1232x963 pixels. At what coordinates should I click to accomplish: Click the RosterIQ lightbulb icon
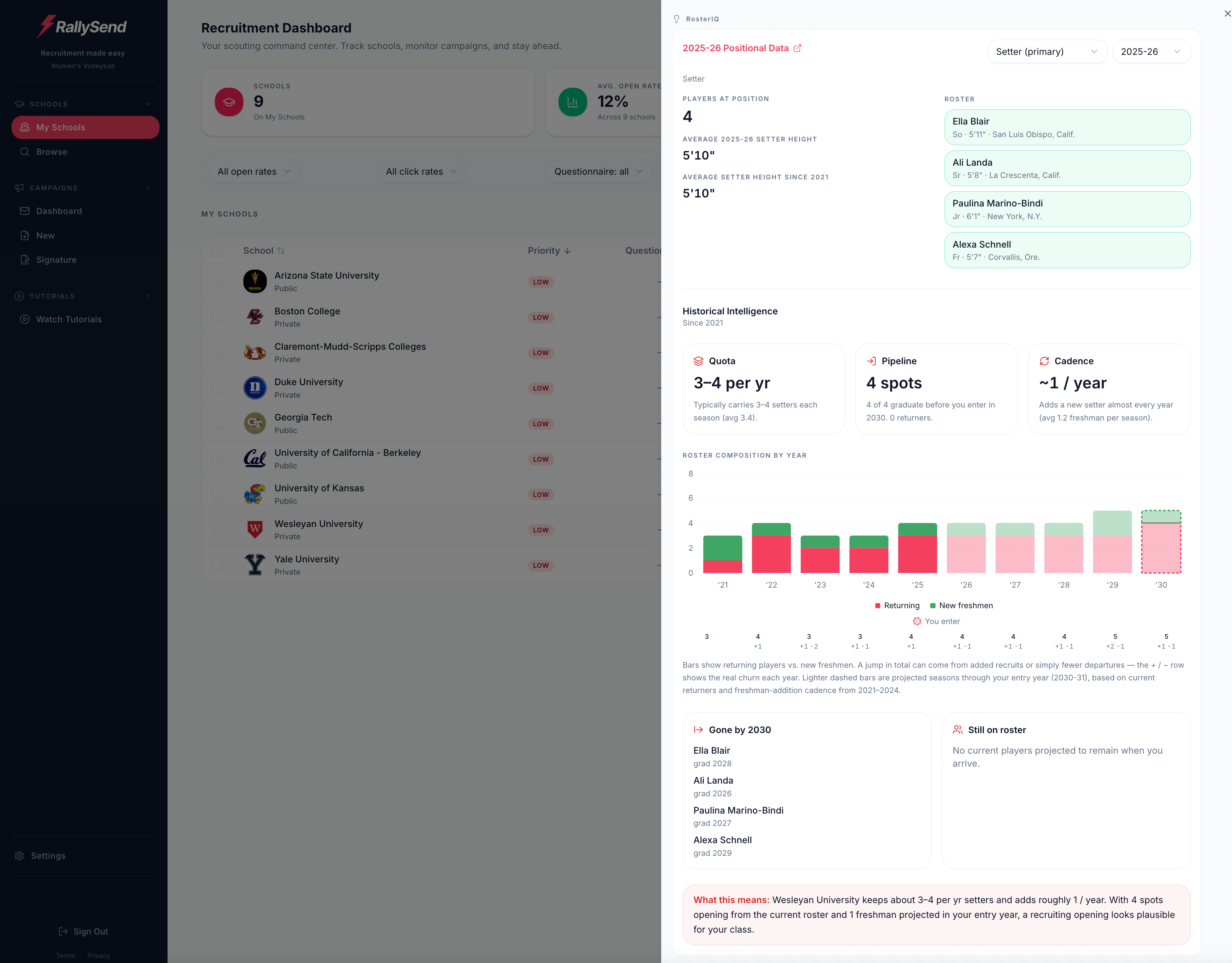(x=676, y=19)
